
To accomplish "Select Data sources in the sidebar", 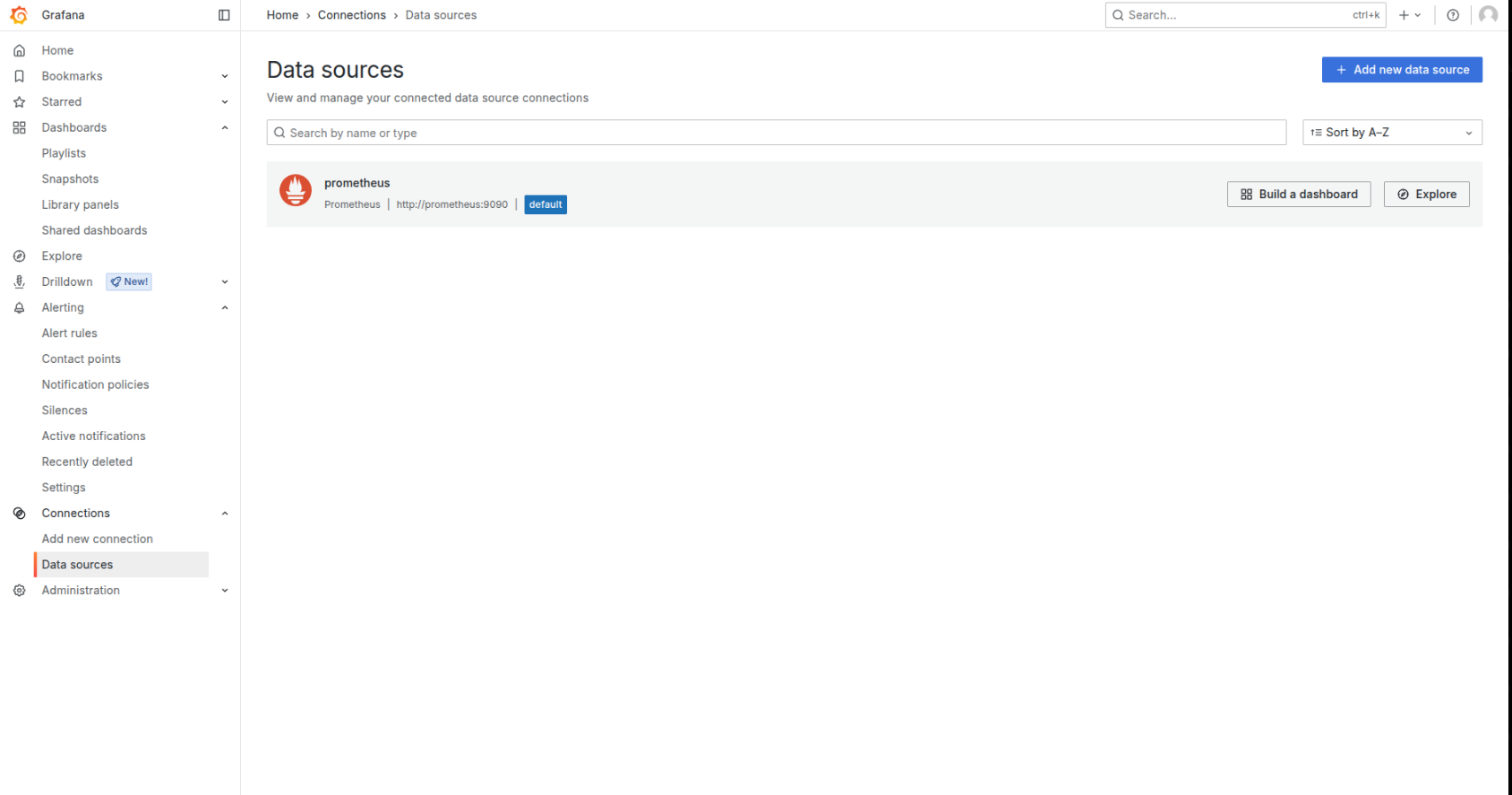I will coord(122,565).
